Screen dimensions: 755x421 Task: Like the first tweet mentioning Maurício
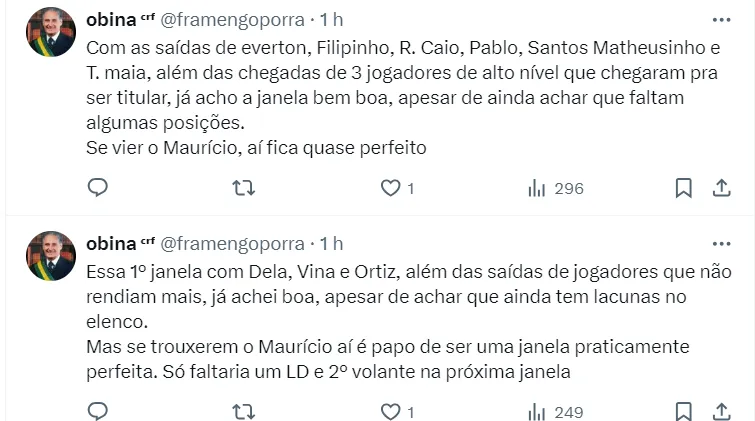point(391,188)
